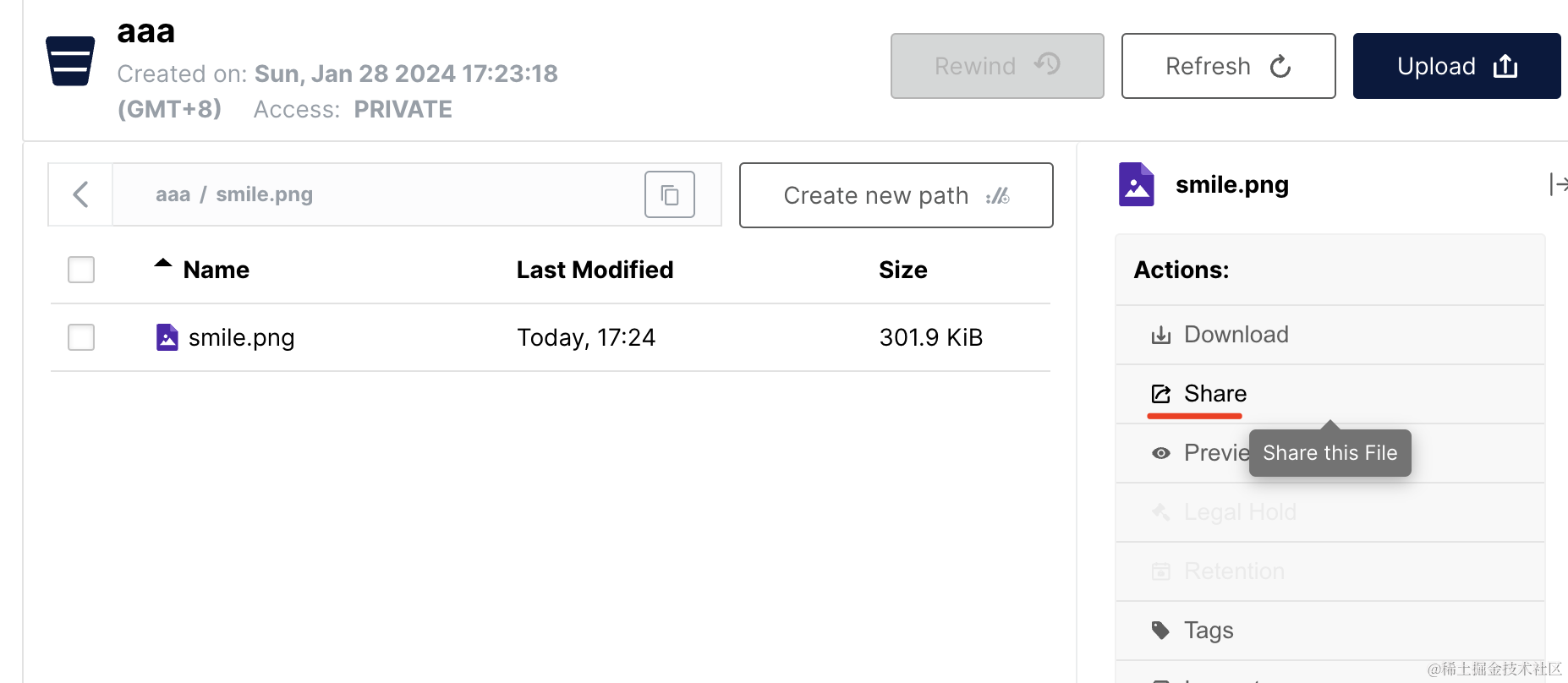The height and width of the screenshot is (683, 1568).
Task: Click the bucket icon beside aaa
Action: [70, 61]
